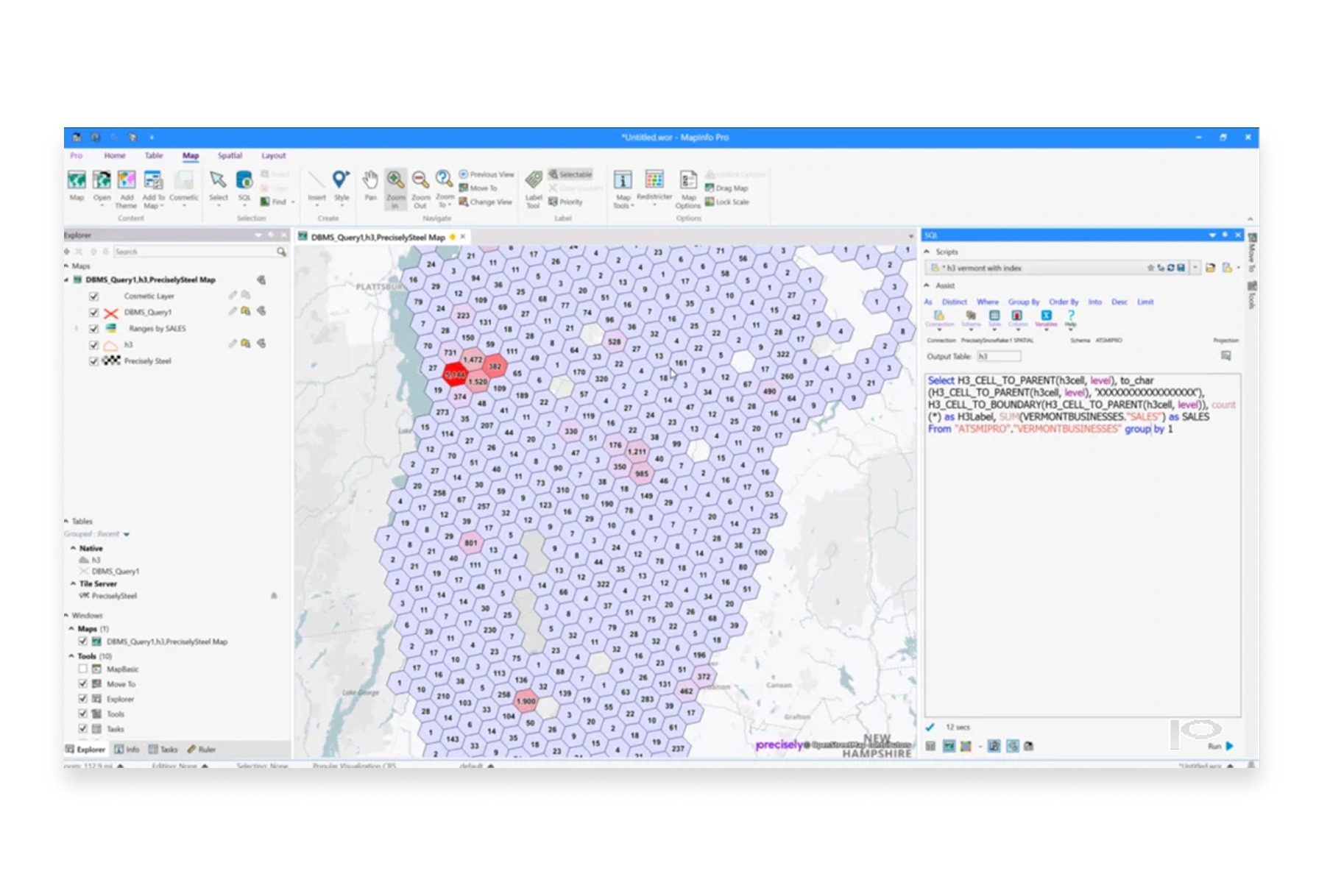Collapse the Native tables group
The width and height of the screenshot is (1330, 896).
(71, 548)
